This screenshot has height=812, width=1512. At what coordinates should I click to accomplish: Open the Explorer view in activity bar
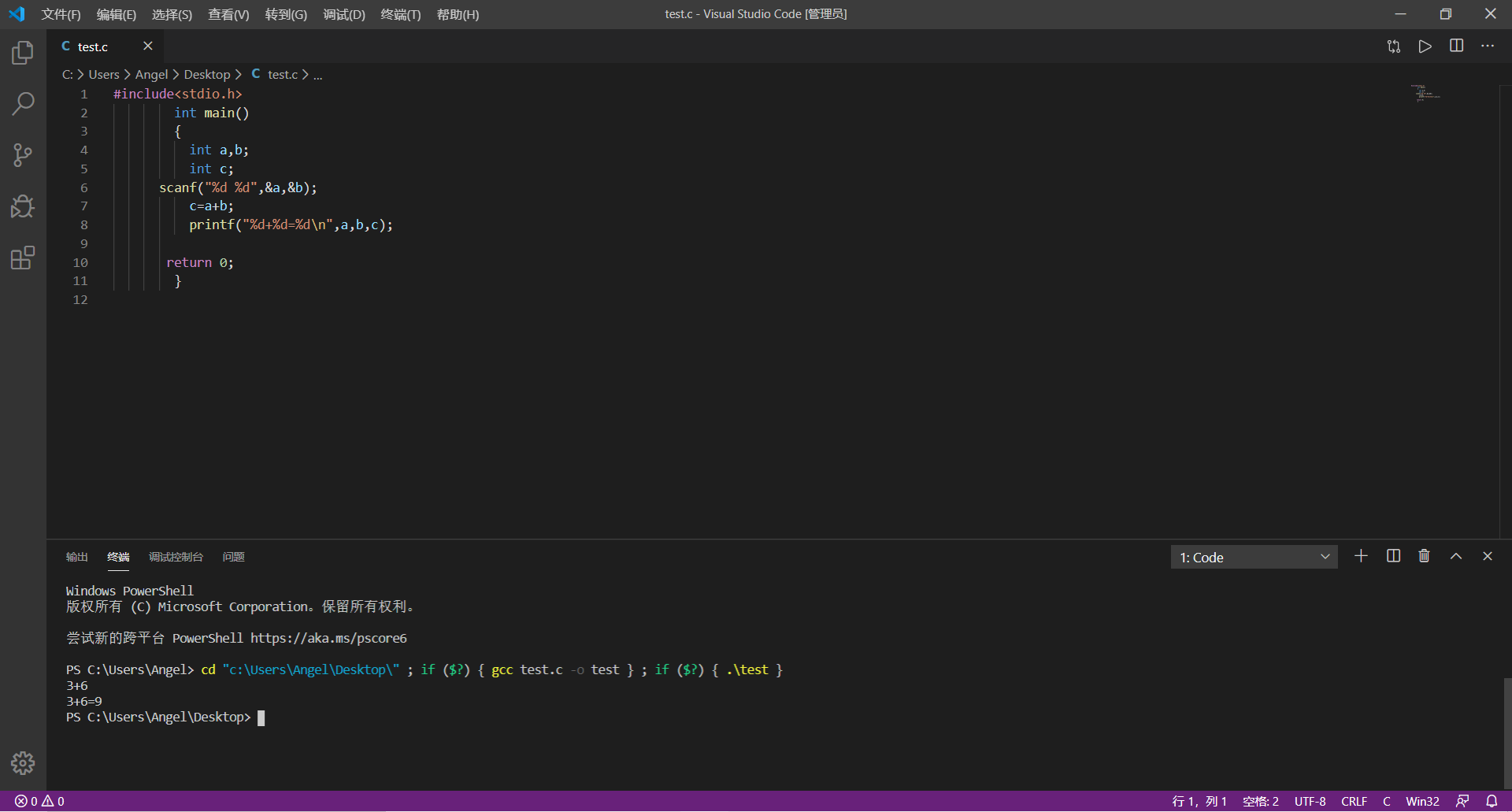(23, 53)
